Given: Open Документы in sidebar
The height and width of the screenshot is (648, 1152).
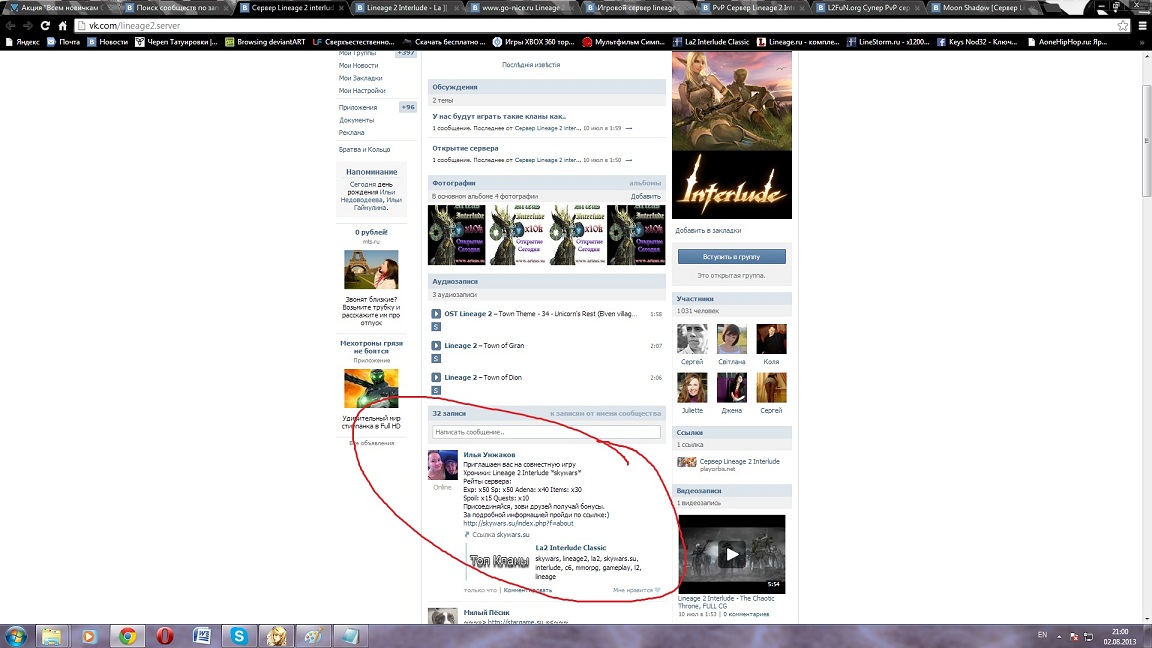Looking at the screenshot, I should coord(356,120).
